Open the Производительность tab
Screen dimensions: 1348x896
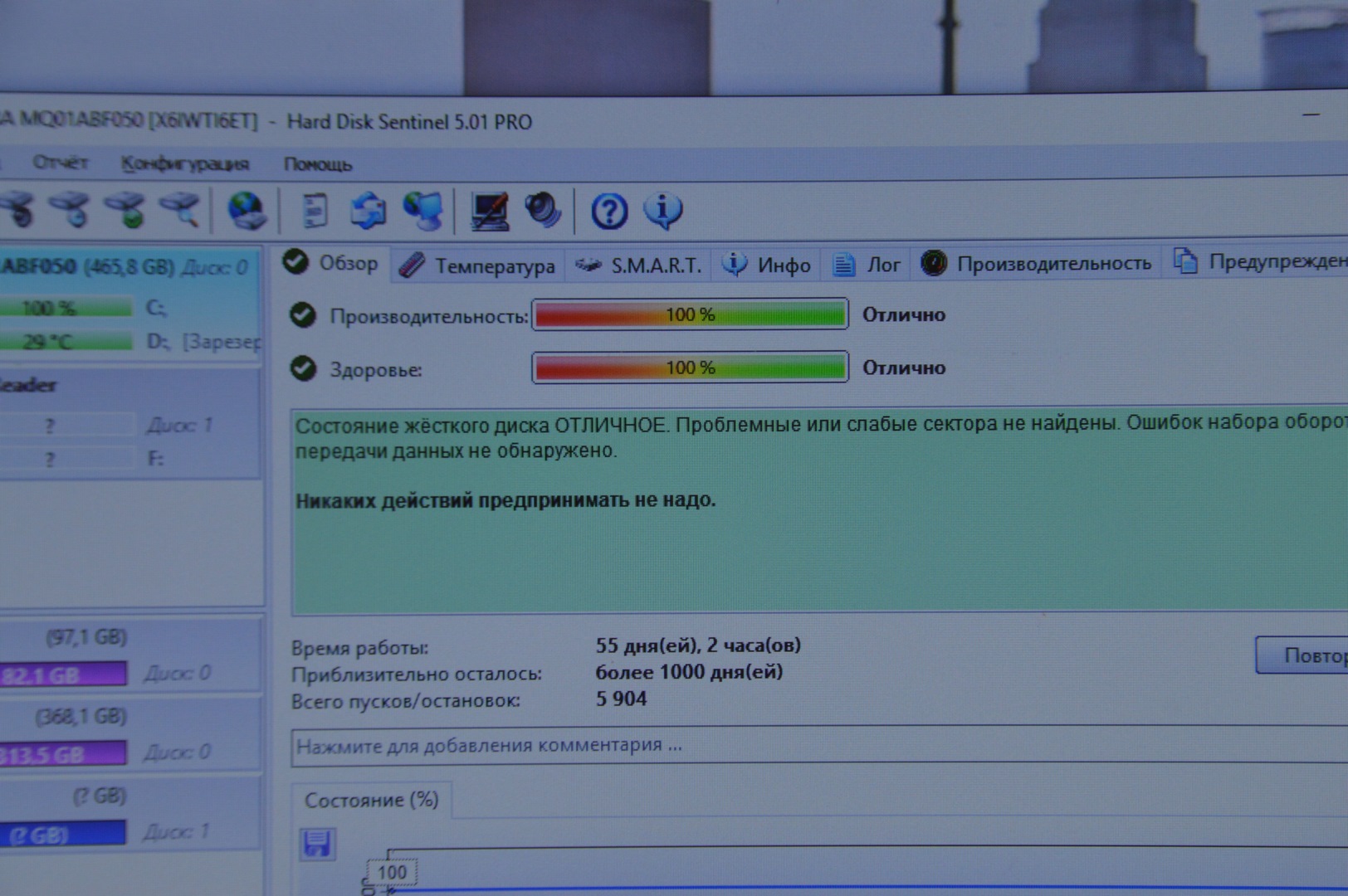[x=1038, y=264]
